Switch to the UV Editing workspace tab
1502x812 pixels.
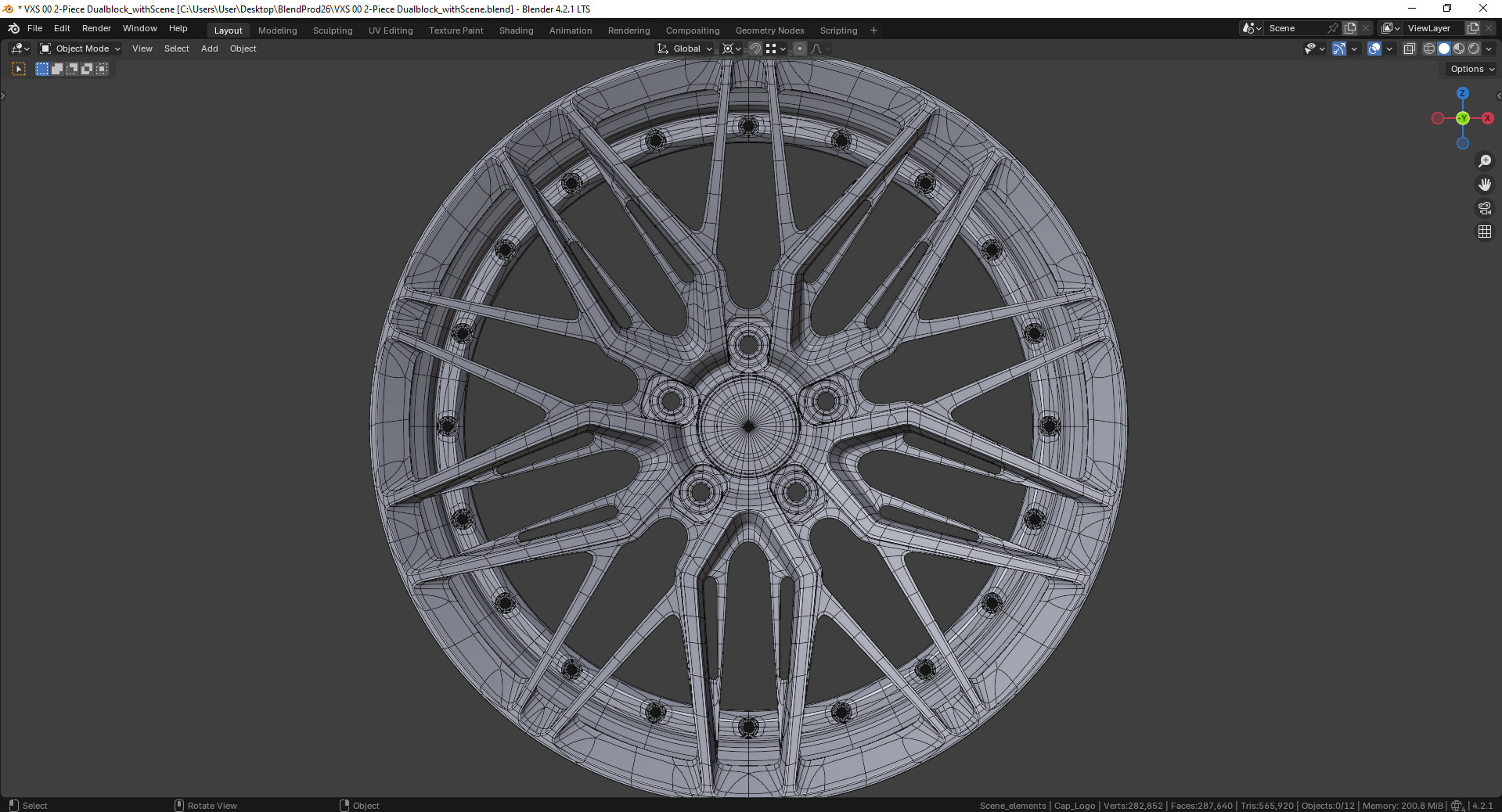391,31
